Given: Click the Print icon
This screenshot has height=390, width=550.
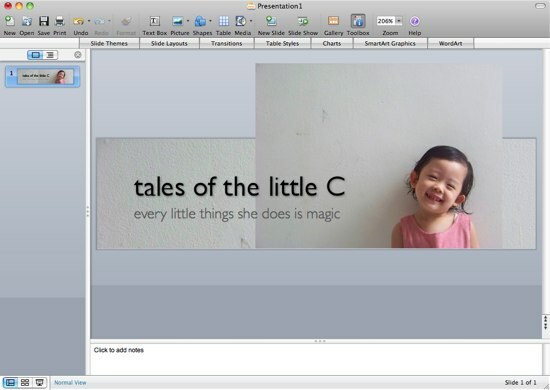Looking at the screenshot, I should [60, 21].
